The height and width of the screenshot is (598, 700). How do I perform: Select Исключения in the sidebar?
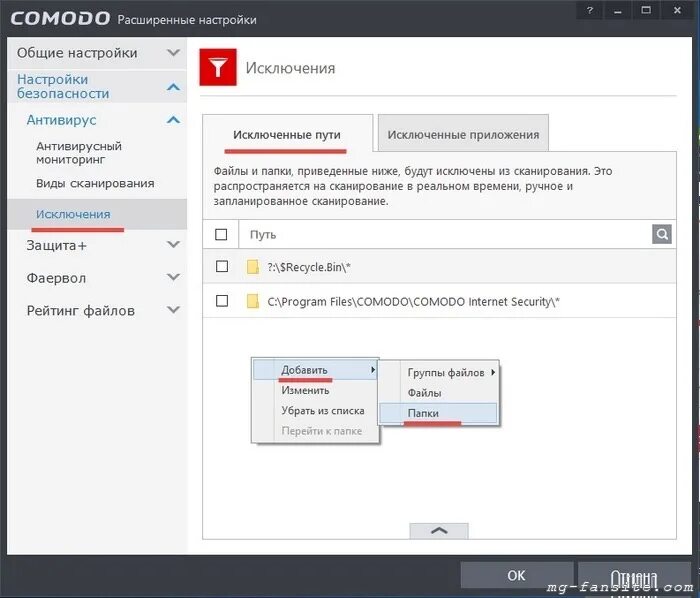(x=97, y=214)
